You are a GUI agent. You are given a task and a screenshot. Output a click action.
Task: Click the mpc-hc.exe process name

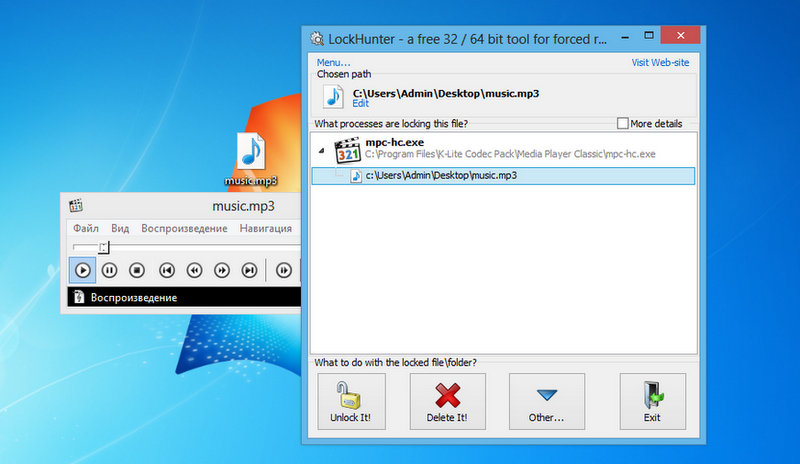[394, 142]
